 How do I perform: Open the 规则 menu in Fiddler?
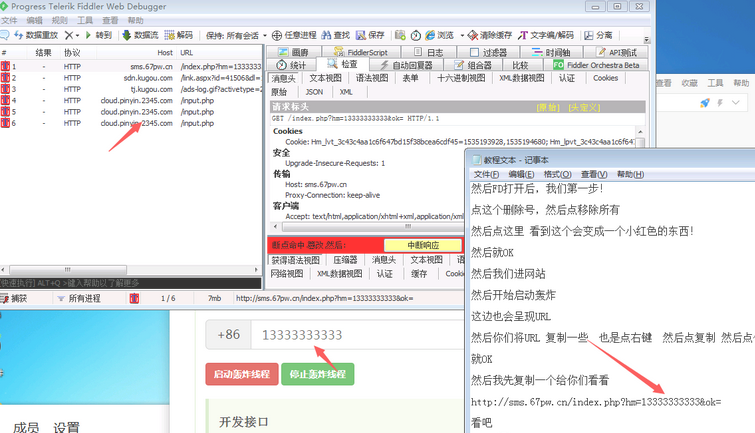(x=60, y=20)
